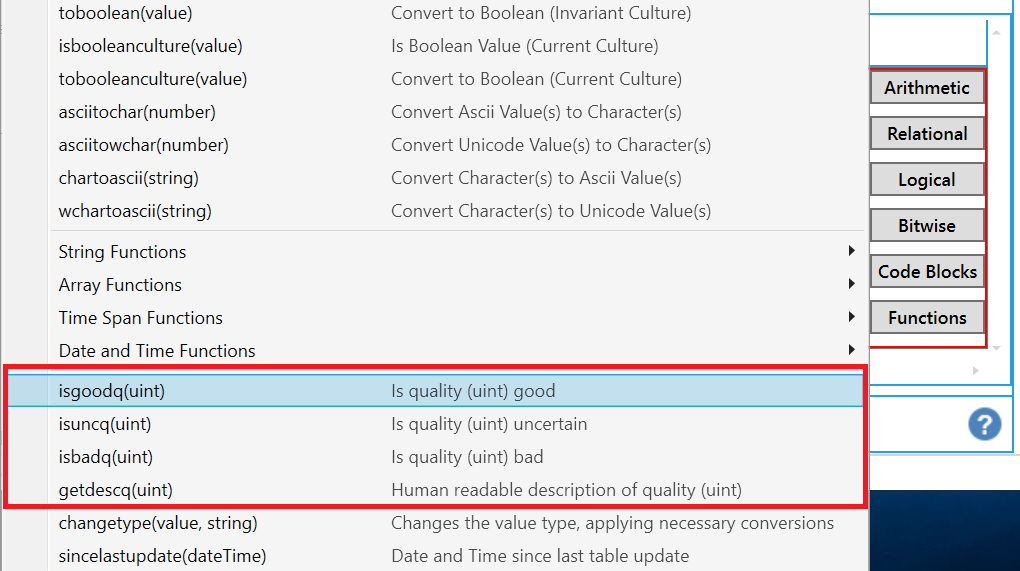Click the vertical scrollbar down arrow

(x=996, y=347)
